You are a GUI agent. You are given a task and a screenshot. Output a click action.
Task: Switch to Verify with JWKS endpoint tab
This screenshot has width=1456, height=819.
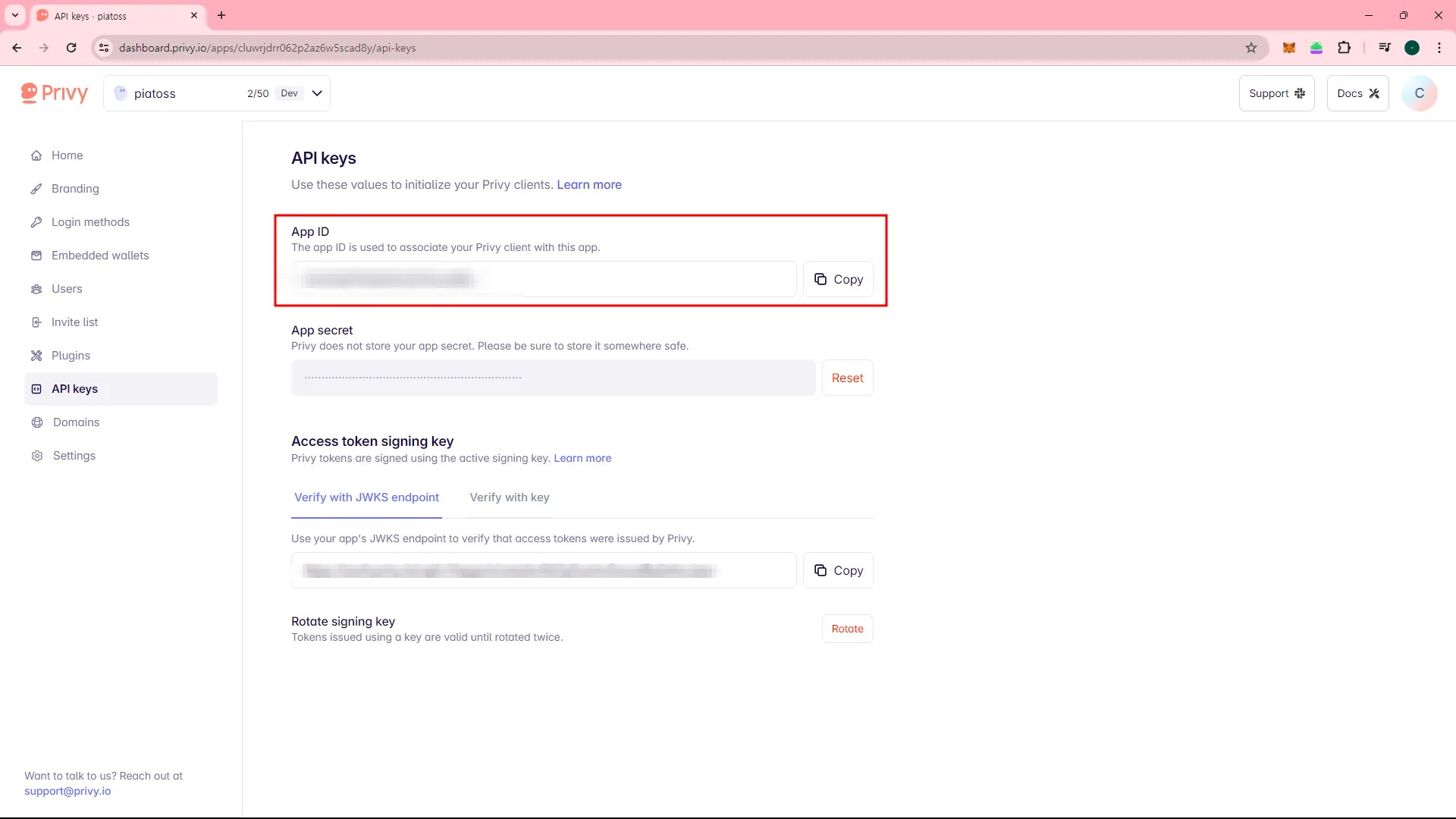pyautogui.click(x=366, y=497)
